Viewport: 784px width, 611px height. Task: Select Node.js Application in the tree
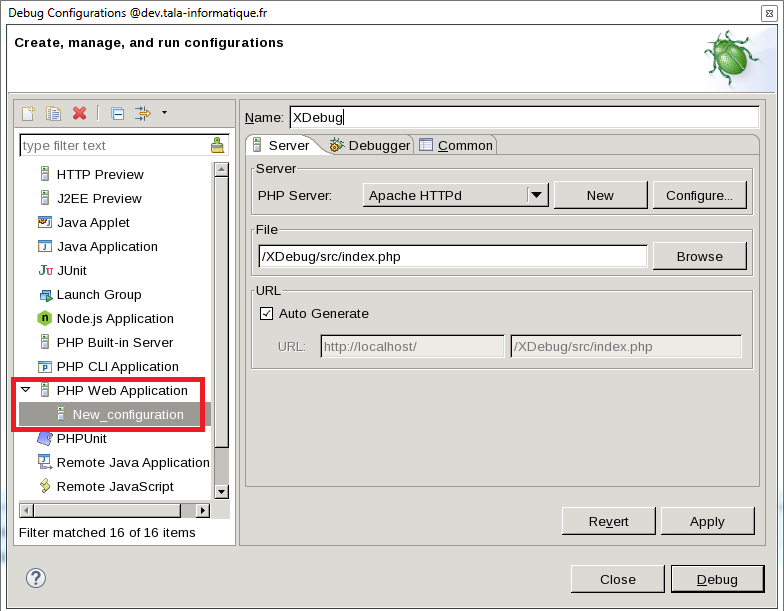click(114, 318)
